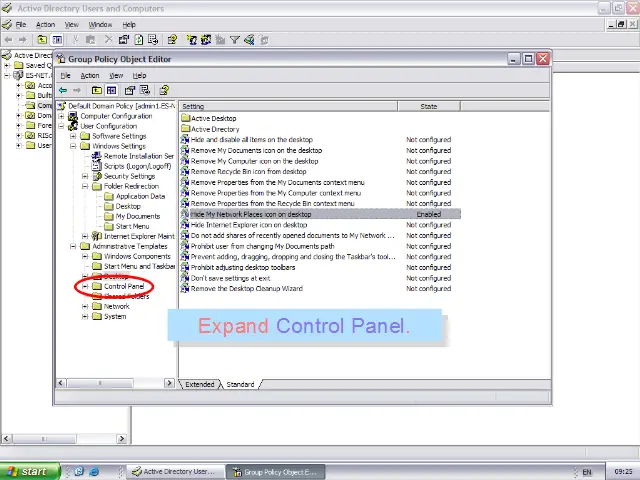Click the Help icon in Active Directory toolbar
The height and width of the screenshot is (480, 640).
pos(172,40)
